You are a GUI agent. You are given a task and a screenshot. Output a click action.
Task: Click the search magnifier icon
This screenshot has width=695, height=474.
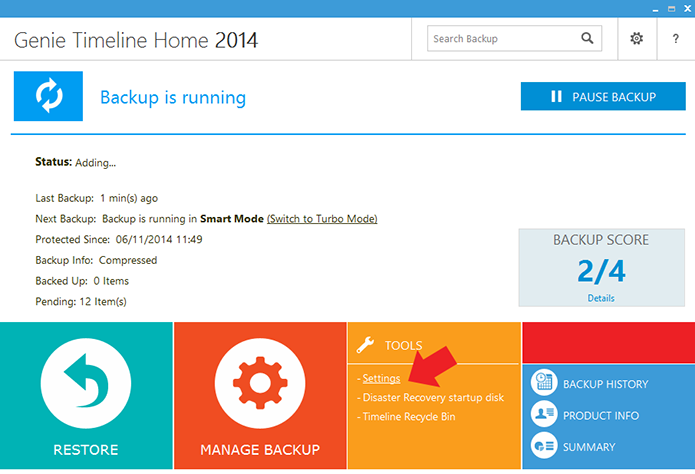tap(587, 38)
